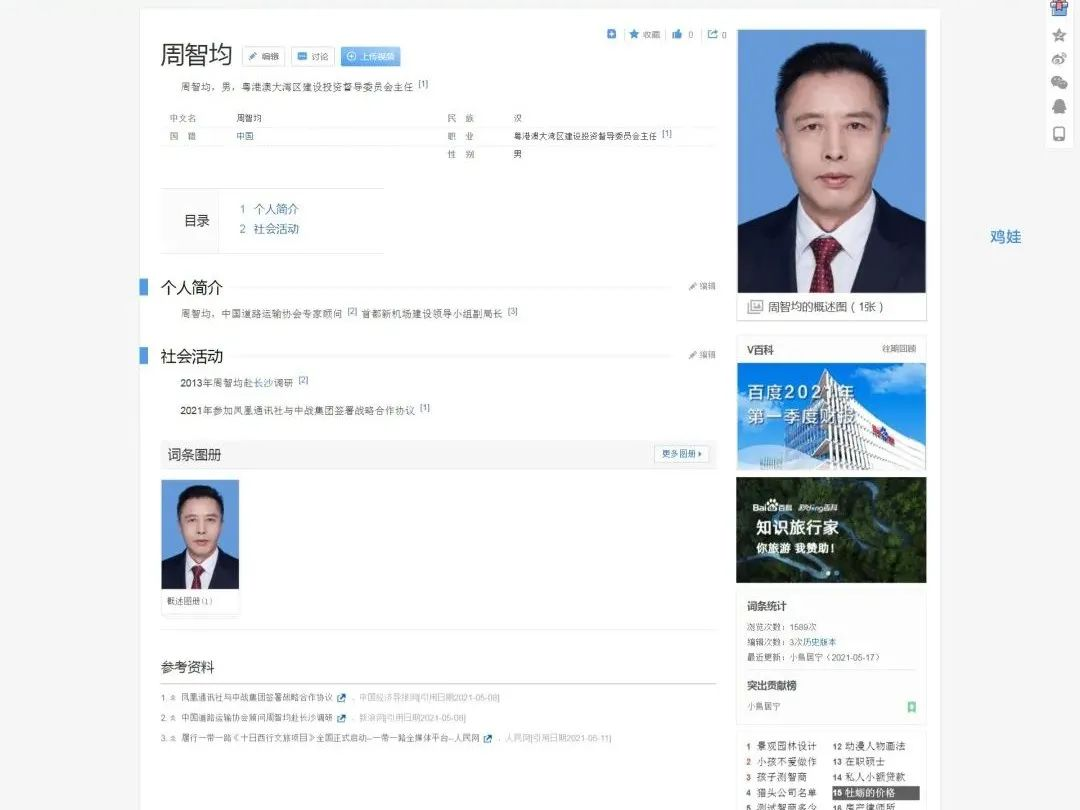Click the up-caret icon before reference 2
Screen dimensions: 1080x810
point(173,718)
